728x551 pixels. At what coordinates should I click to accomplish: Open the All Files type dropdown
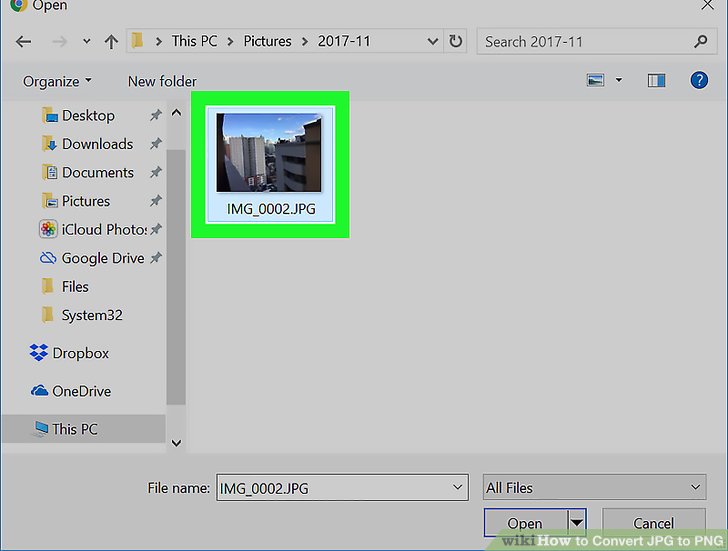(594, 487)
